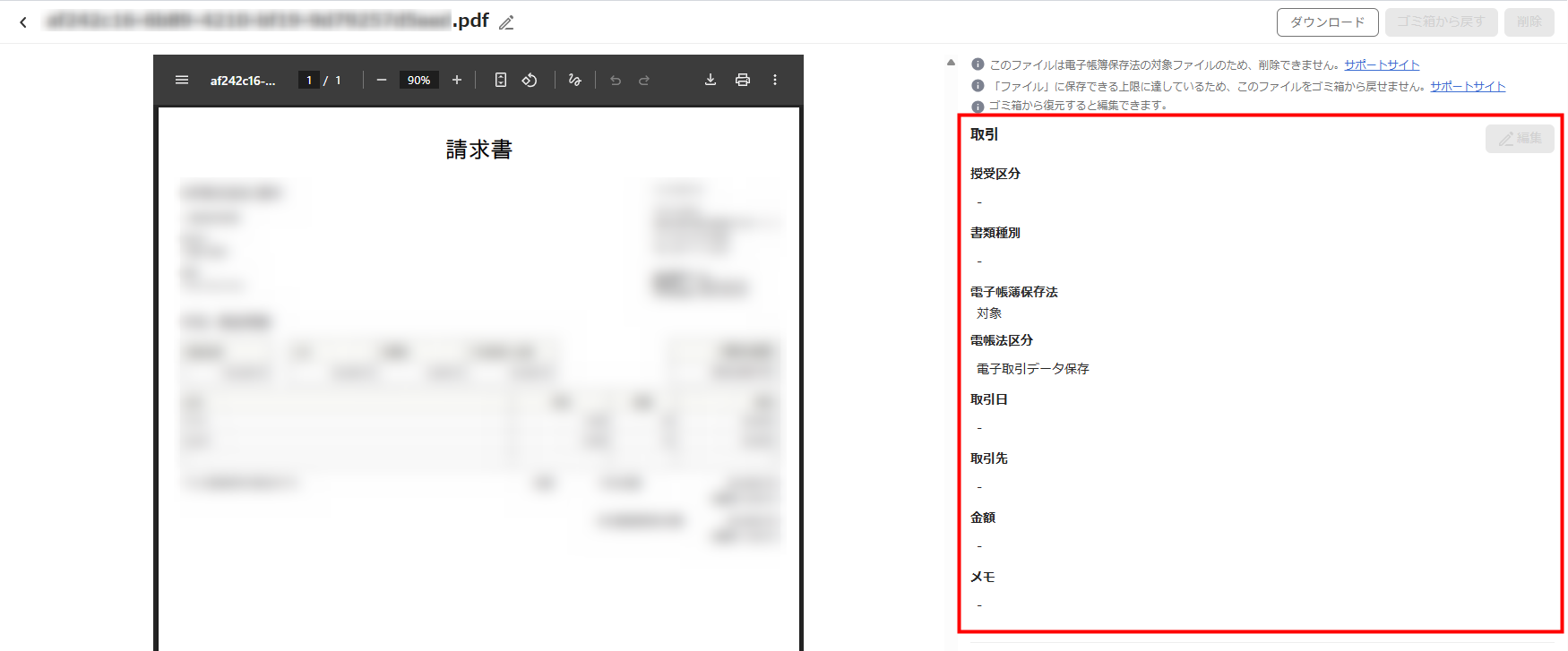Fit PDF to page icon
Image resolution: width=1568 pixels, height=651 pixels.
[501, 80]
